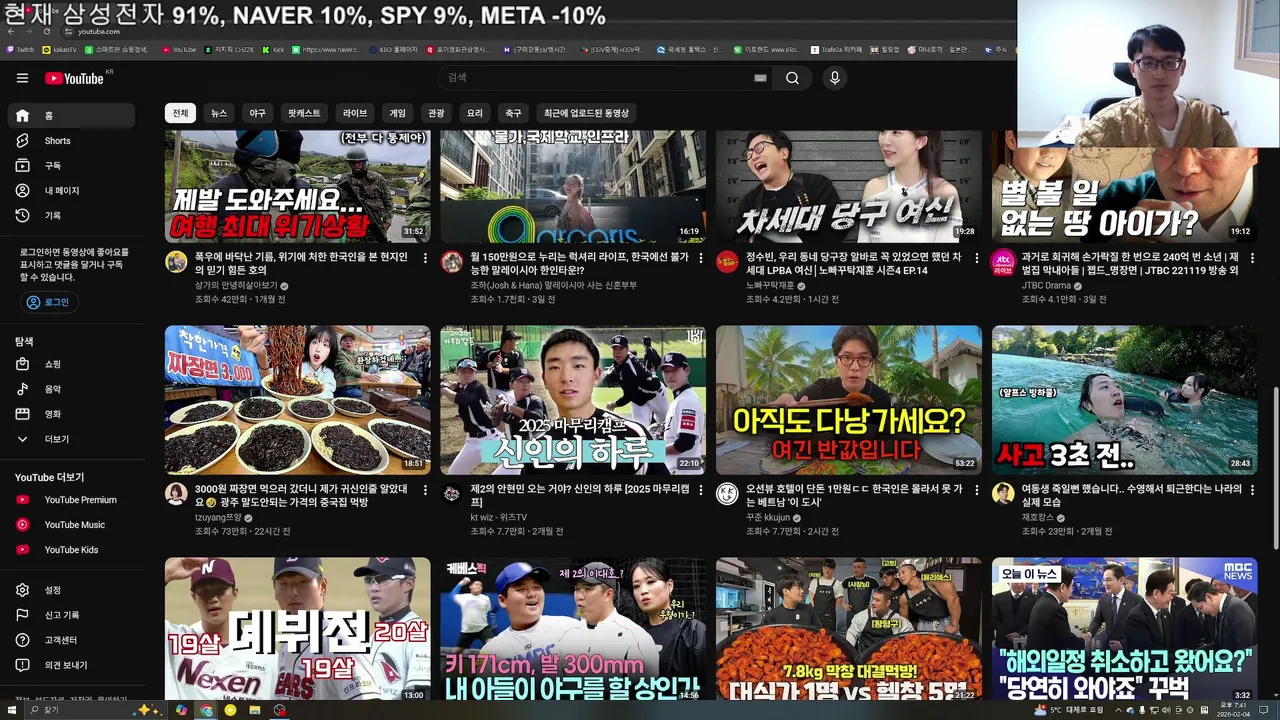Open 구독 subscriptions in sidebar

pyautogui.click(x=72, y=166)
